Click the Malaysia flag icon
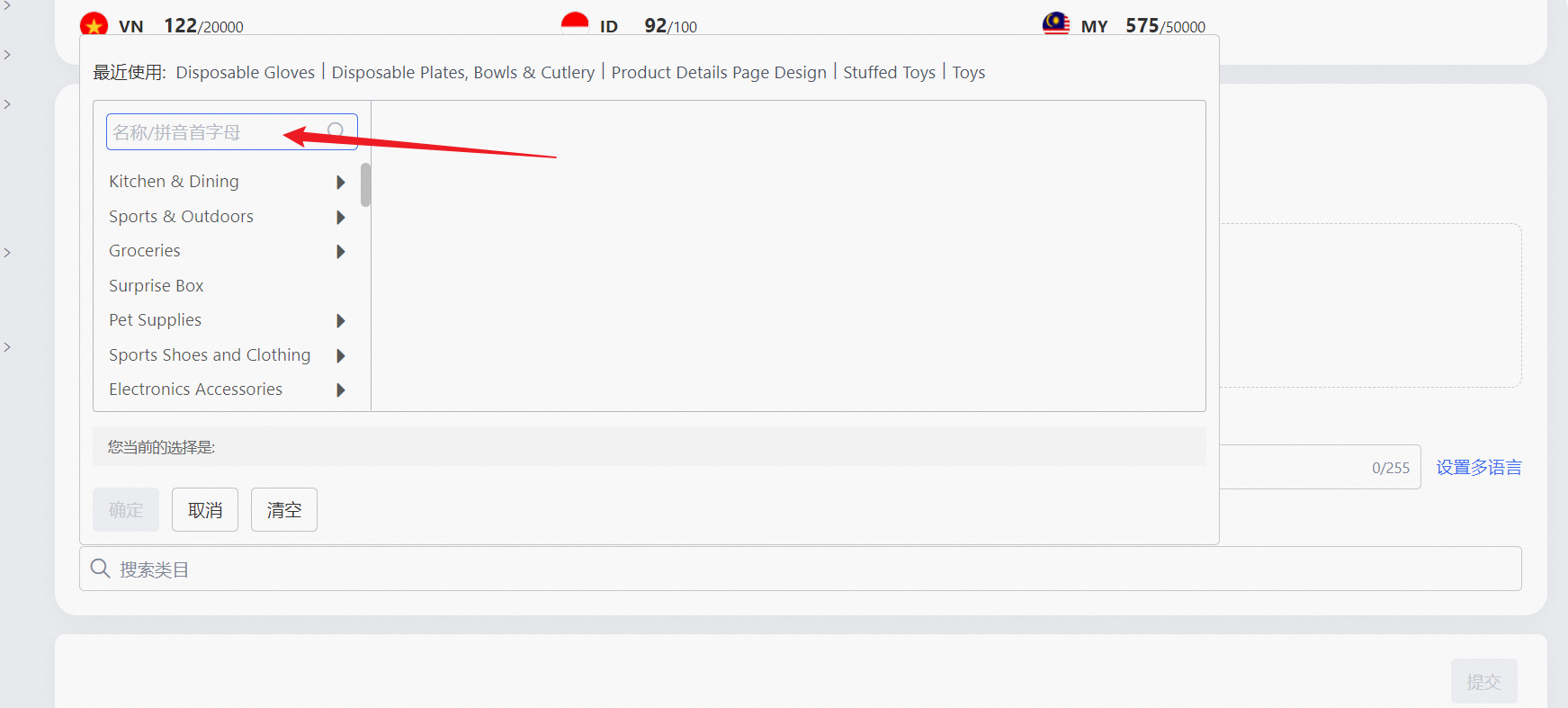1568x708 pixels. coord(1056,22)
